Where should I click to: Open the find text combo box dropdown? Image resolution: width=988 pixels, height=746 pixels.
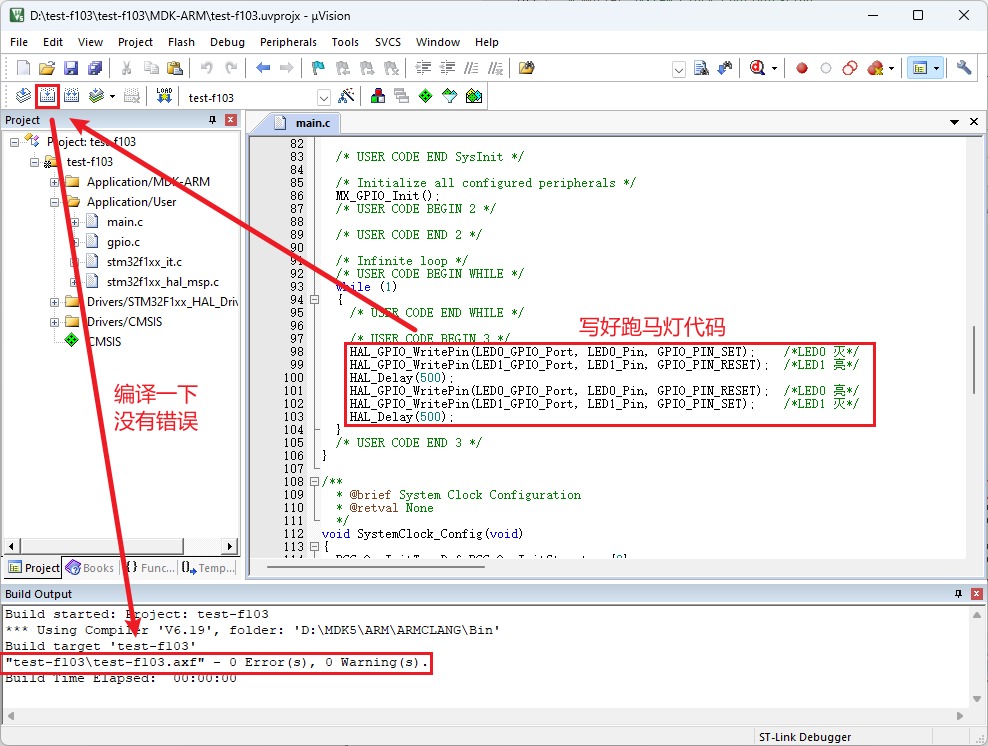pos(679,69)
